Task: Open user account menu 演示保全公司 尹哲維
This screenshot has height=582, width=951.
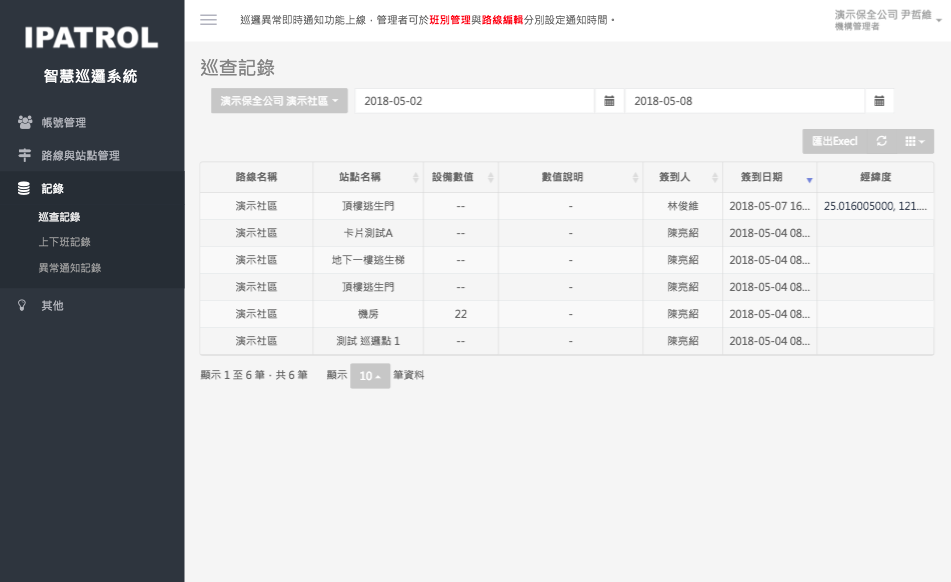Action: pyautogui.click(x=887, y=19)
